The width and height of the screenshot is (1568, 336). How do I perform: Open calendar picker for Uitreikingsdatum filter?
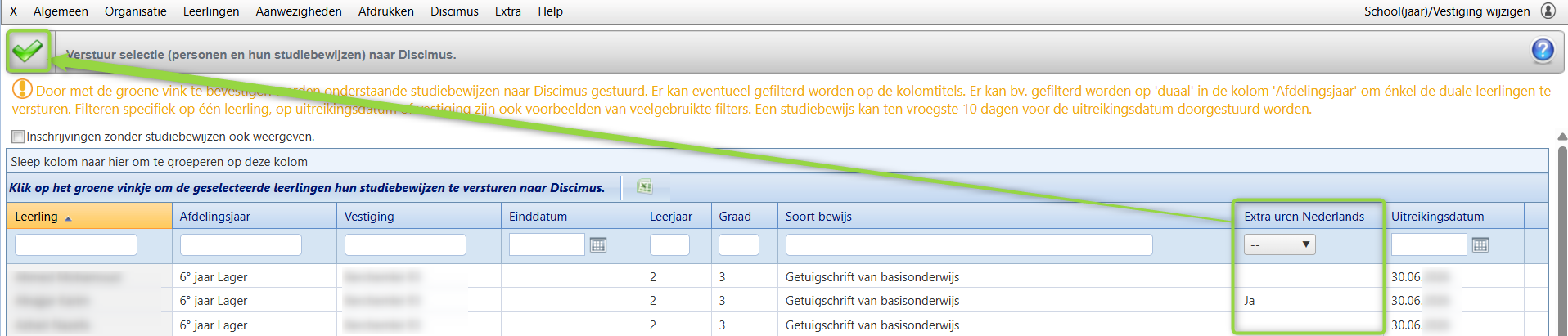1480,245
